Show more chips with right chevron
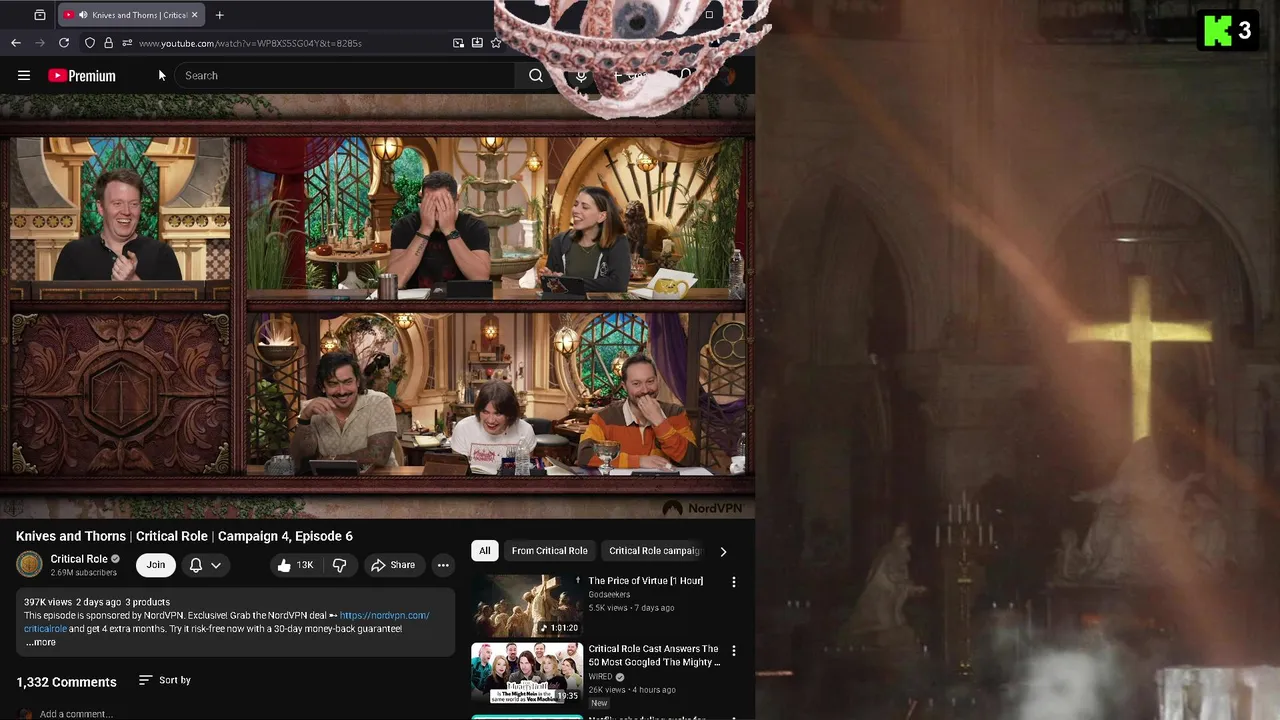Image resolution: width=1280 pixels, height=720 pixels. pos(723,551)
